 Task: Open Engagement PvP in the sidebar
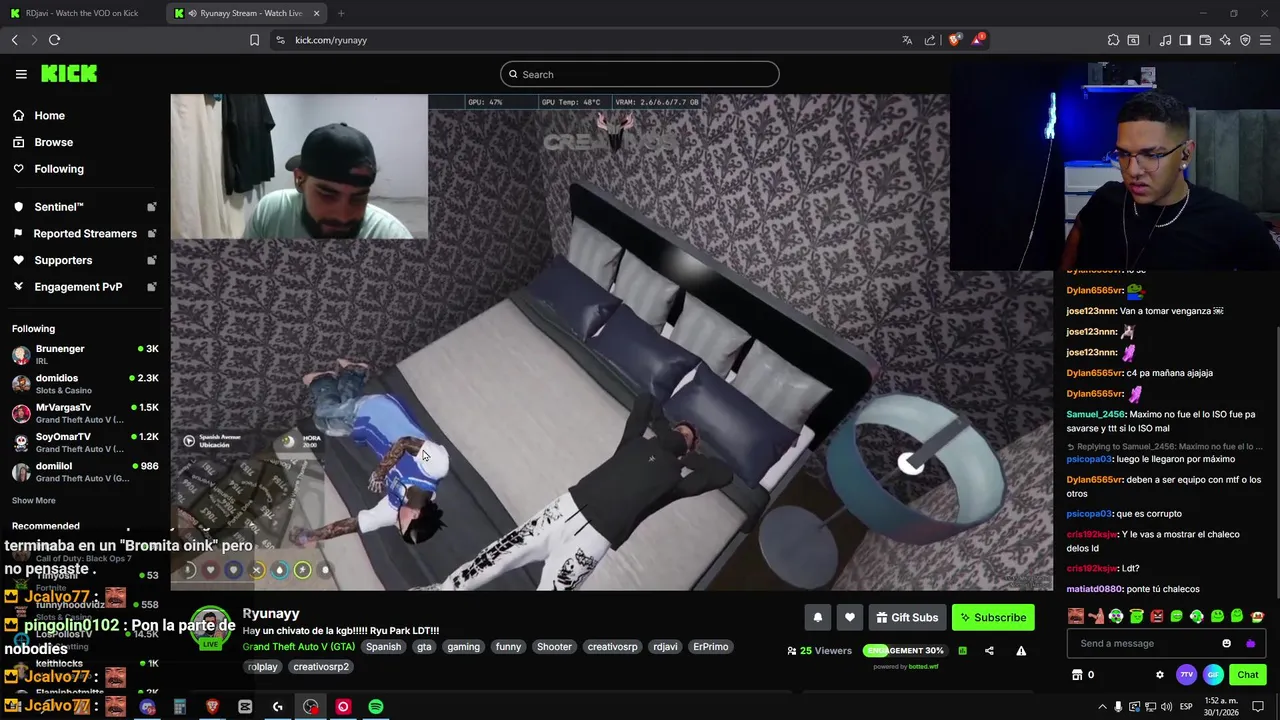click(x=78, y=287)
